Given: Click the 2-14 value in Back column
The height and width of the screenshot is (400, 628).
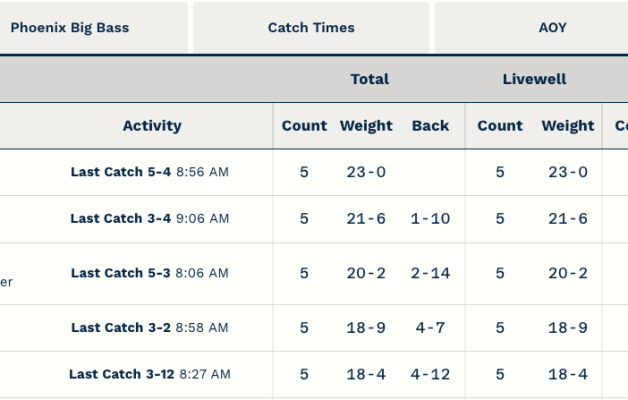Looking at the screenshot, I should [x=430, y=273].
